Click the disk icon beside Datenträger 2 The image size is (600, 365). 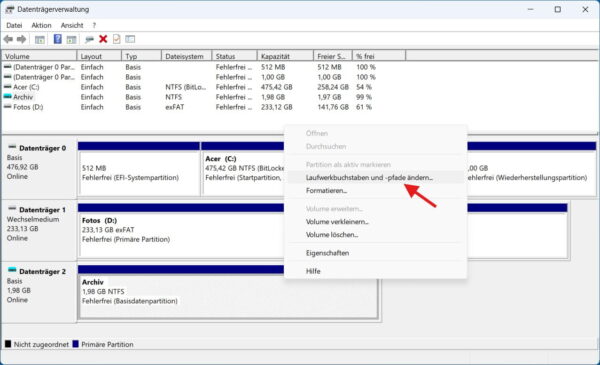[x=12, y=270]
